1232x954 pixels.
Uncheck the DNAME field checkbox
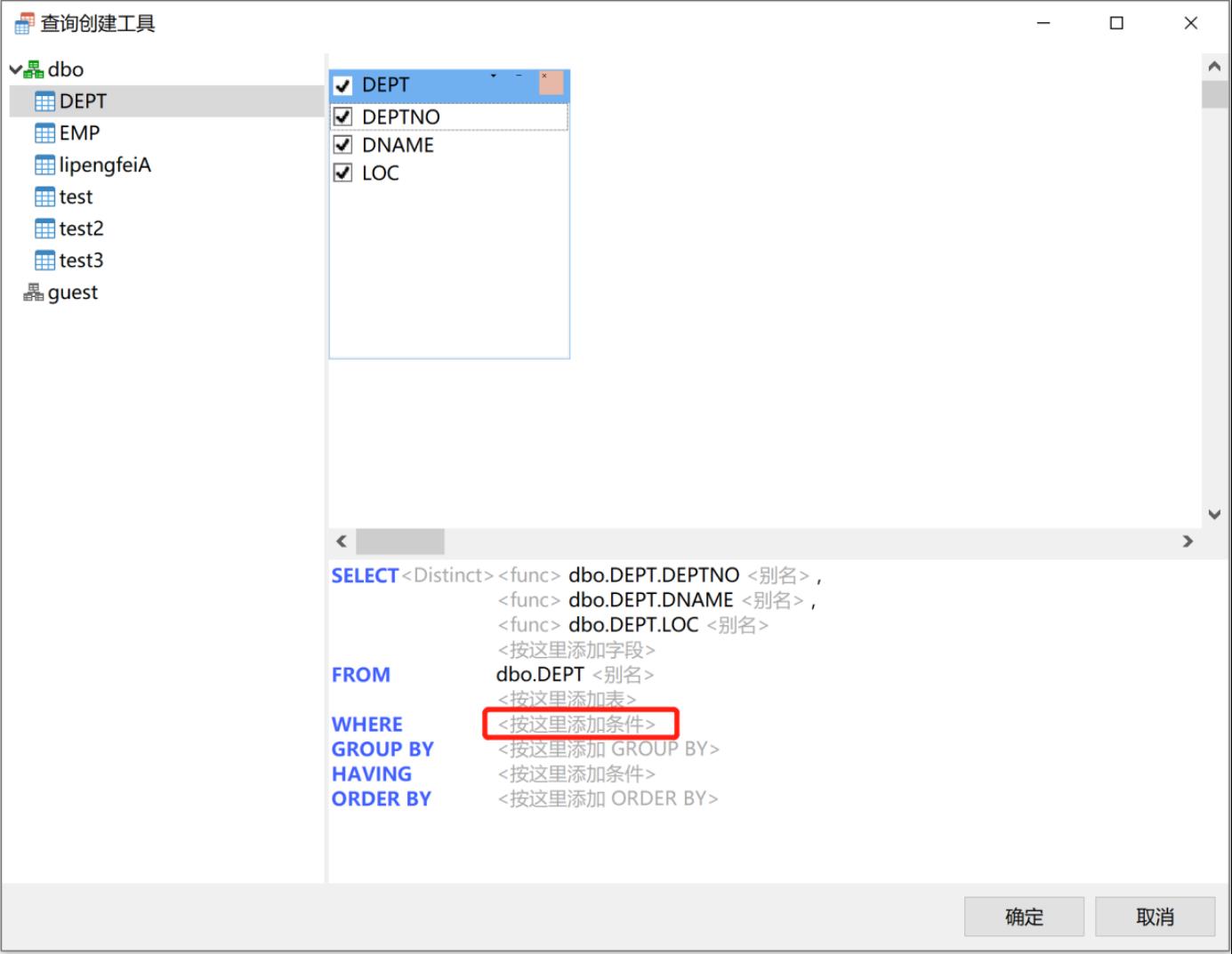(342, 145)
